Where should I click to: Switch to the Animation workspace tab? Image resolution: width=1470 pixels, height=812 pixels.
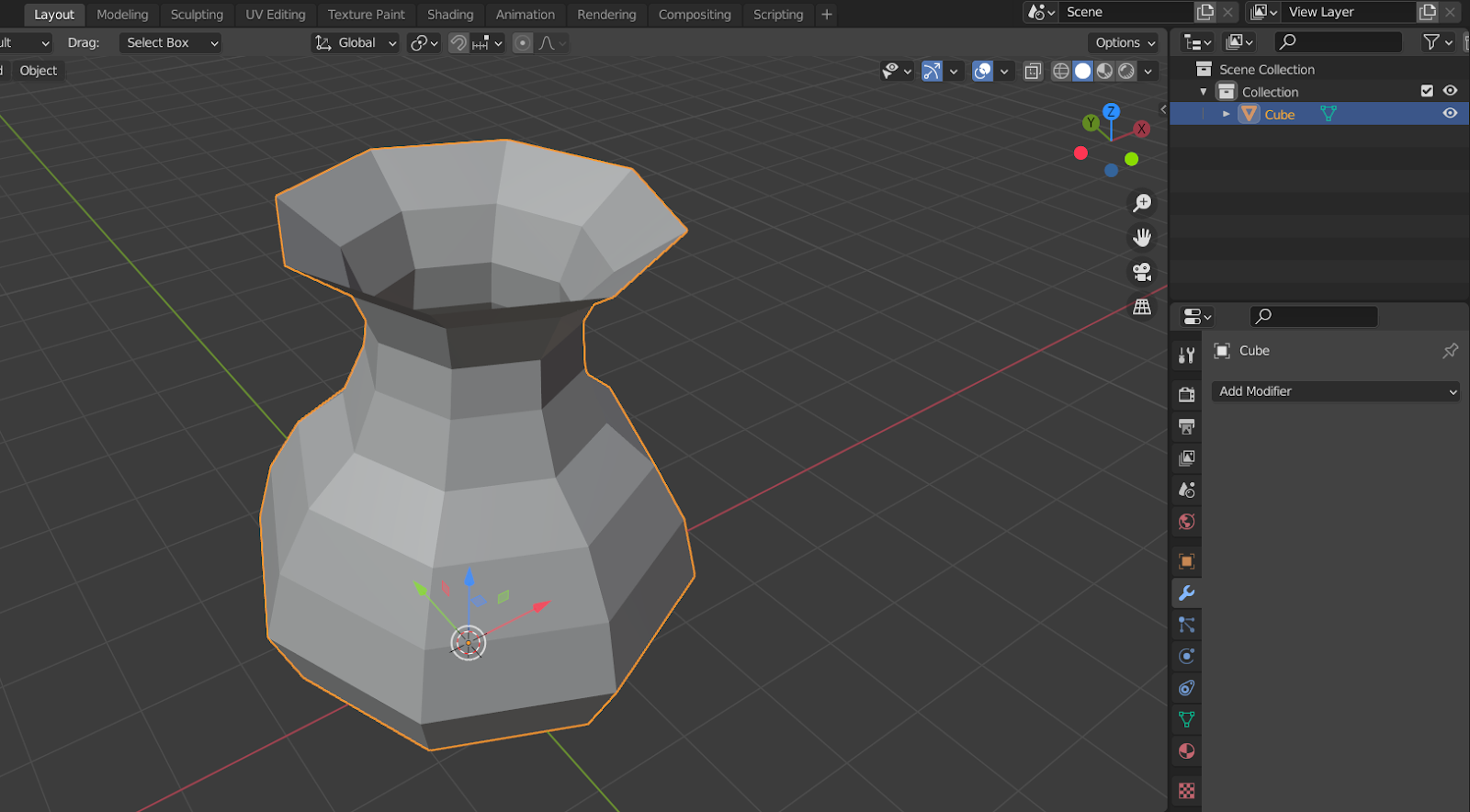point(526,15)
